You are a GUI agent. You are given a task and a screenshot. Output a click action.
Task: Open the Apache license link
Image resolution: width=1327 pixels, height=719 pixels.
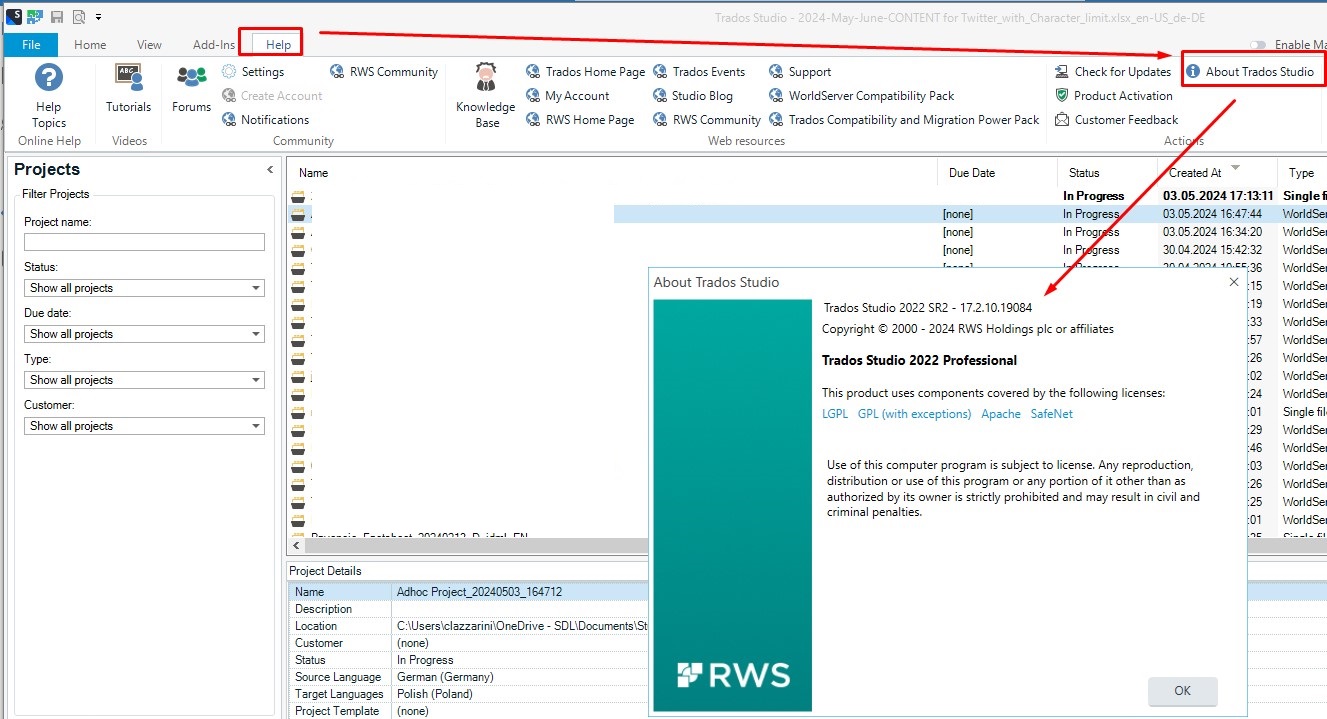click(x=1001, y=414)
